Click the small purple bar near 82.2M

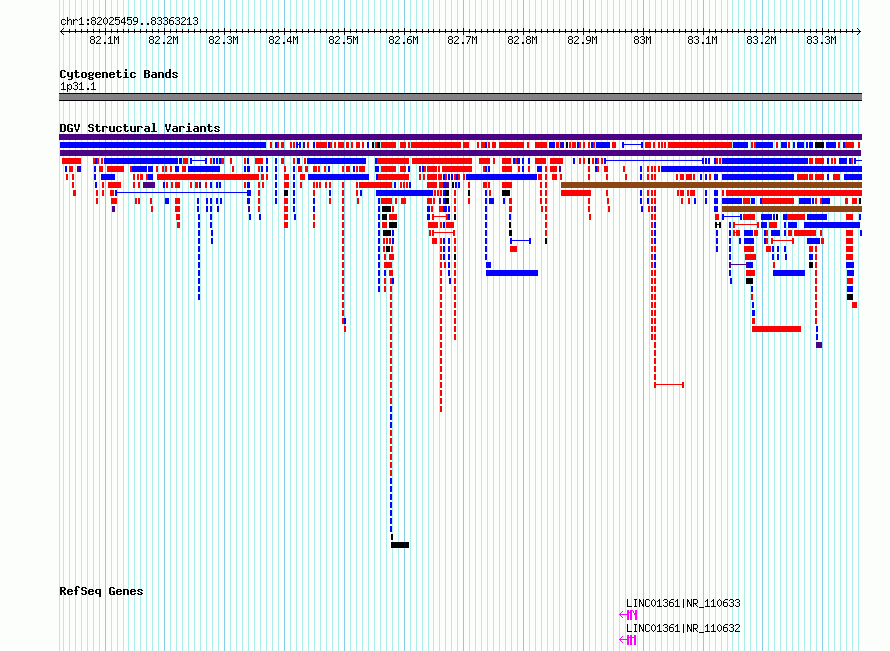click(149, 185)
